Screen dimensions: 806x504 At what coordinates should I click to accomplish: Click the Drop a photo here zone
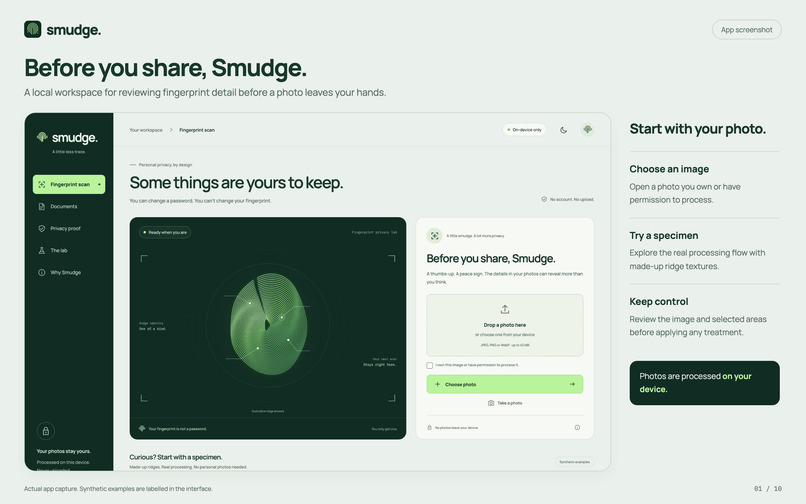505,325
